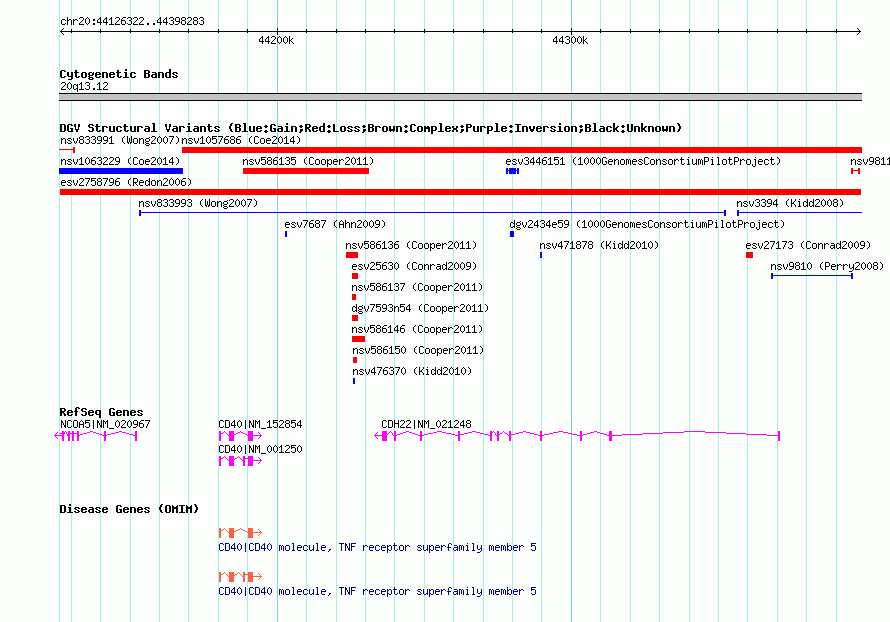Viewport: 890px width, 622px height.
Task: Select the nsv476370 (Kidd2010) variant label
Action: (x=411, y=371)
